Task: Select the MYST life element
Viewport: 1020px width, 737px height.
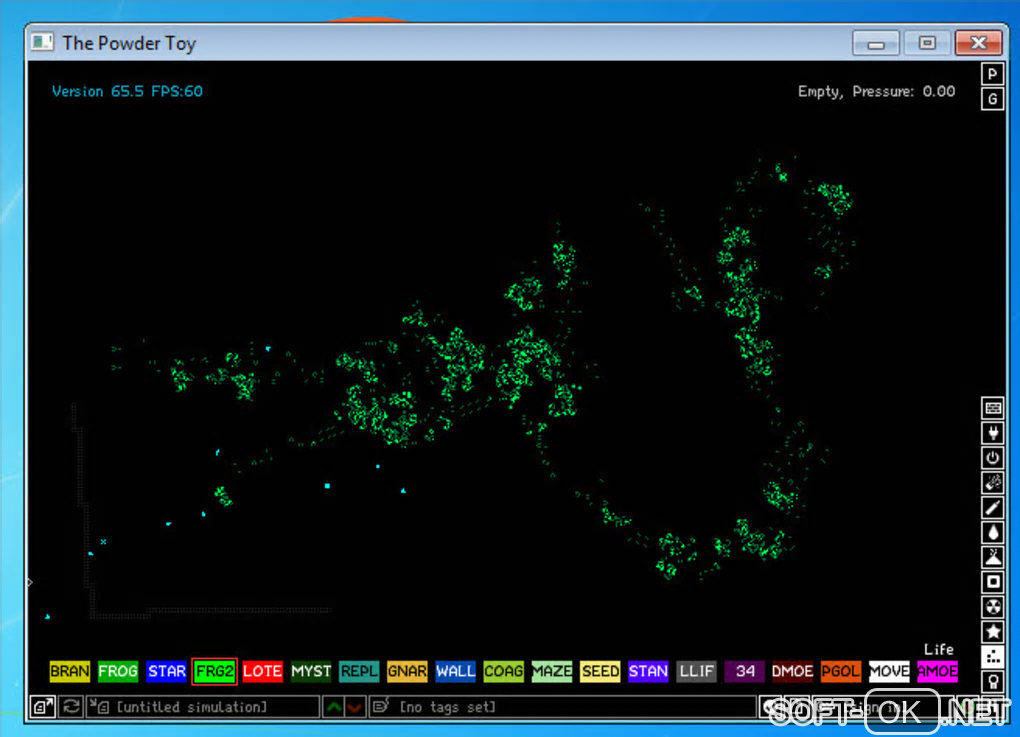Action: [x=311, y=671]
